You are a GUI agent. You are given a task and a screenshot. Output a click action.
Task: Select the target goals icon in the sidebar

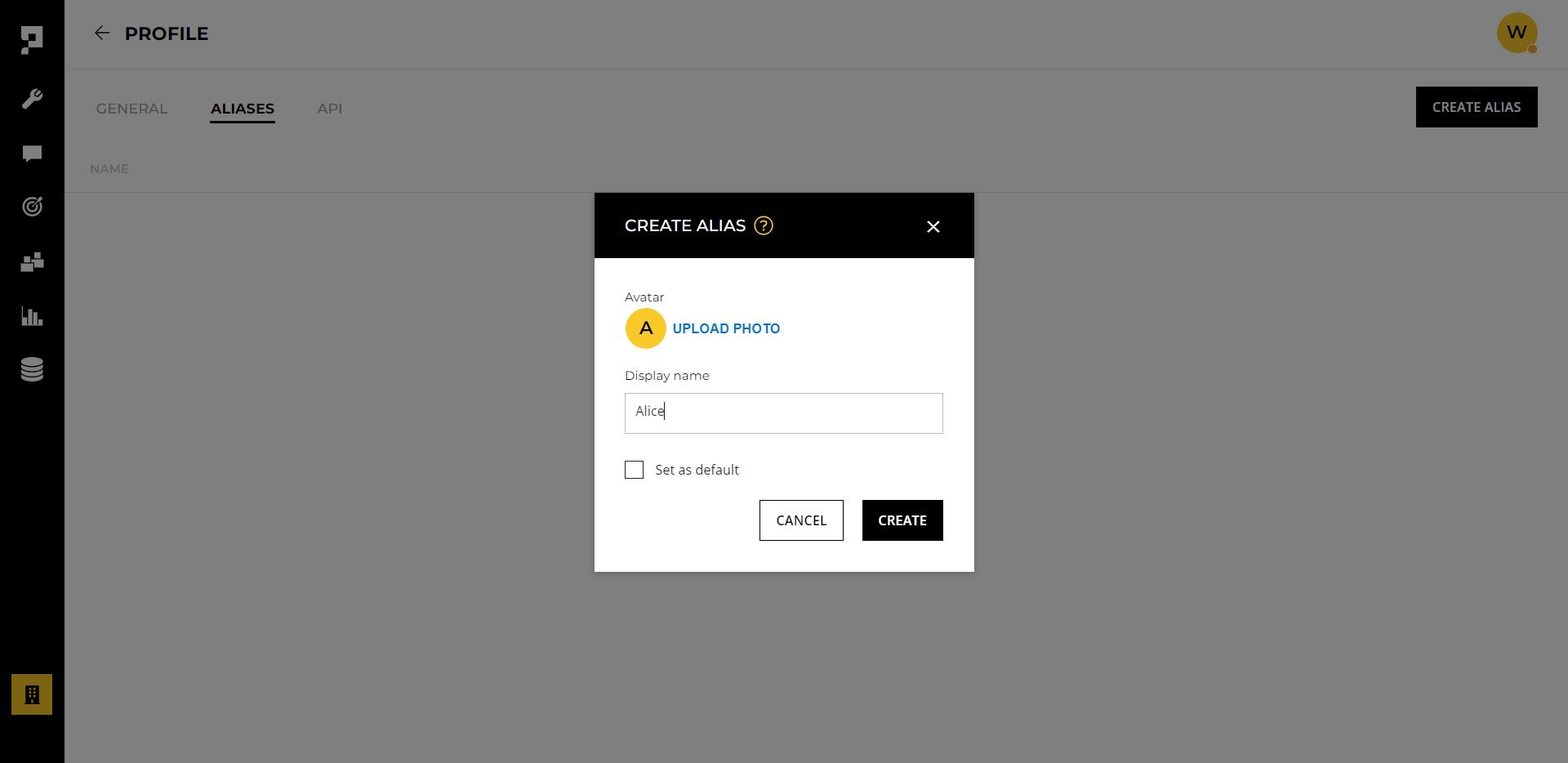32,207
